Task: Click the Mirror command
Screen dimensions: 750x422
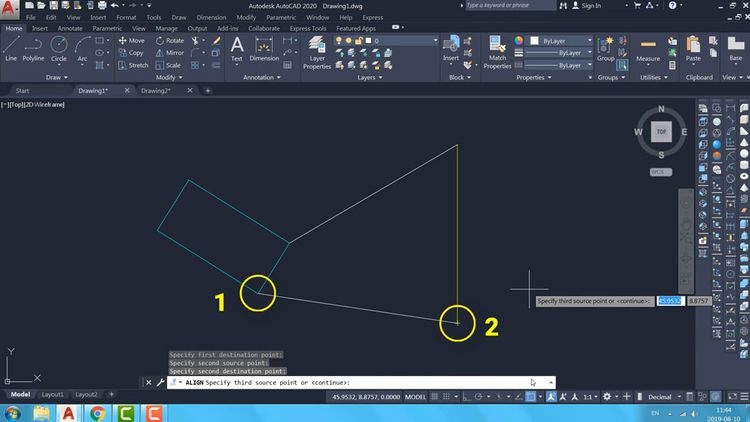Action: 170,53
